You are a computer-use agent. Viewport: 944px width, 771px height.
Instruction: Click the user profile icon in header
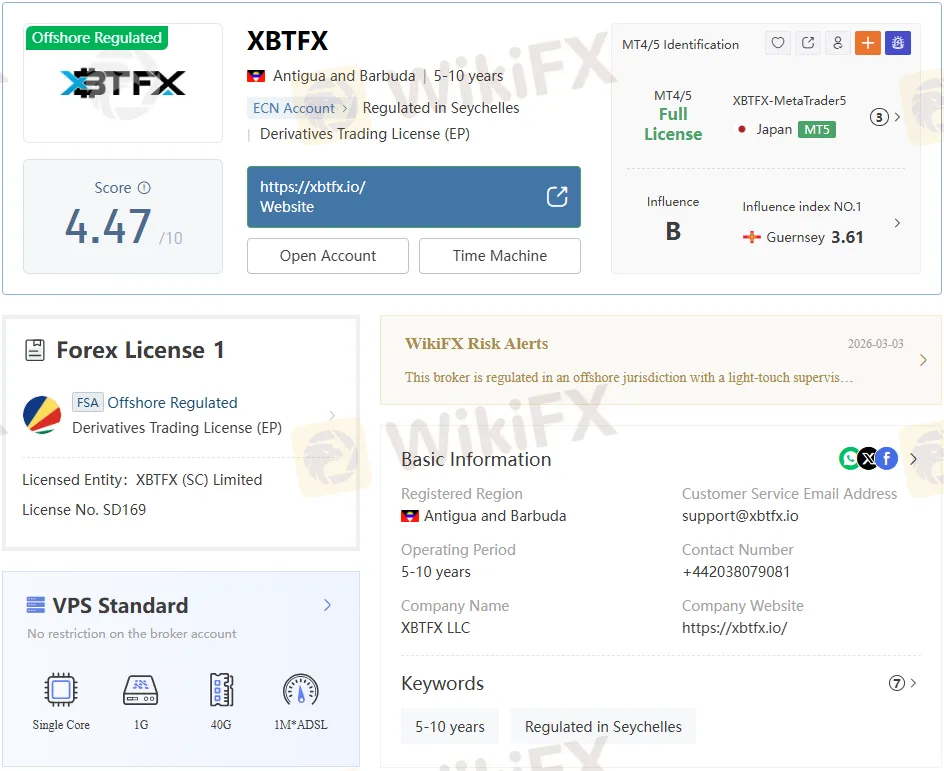[x=837, y=43]
